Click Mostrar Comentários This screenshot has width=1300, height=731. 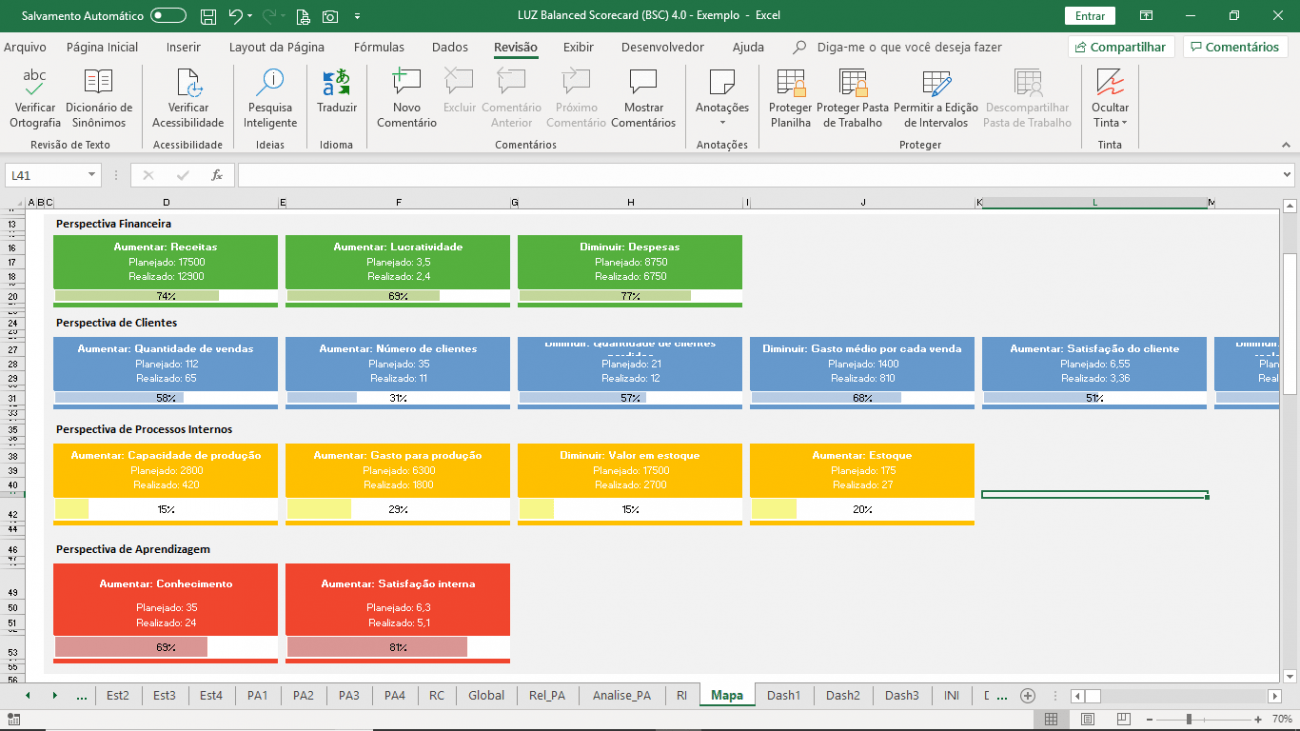pyautogui.click(x=643, y=99)
